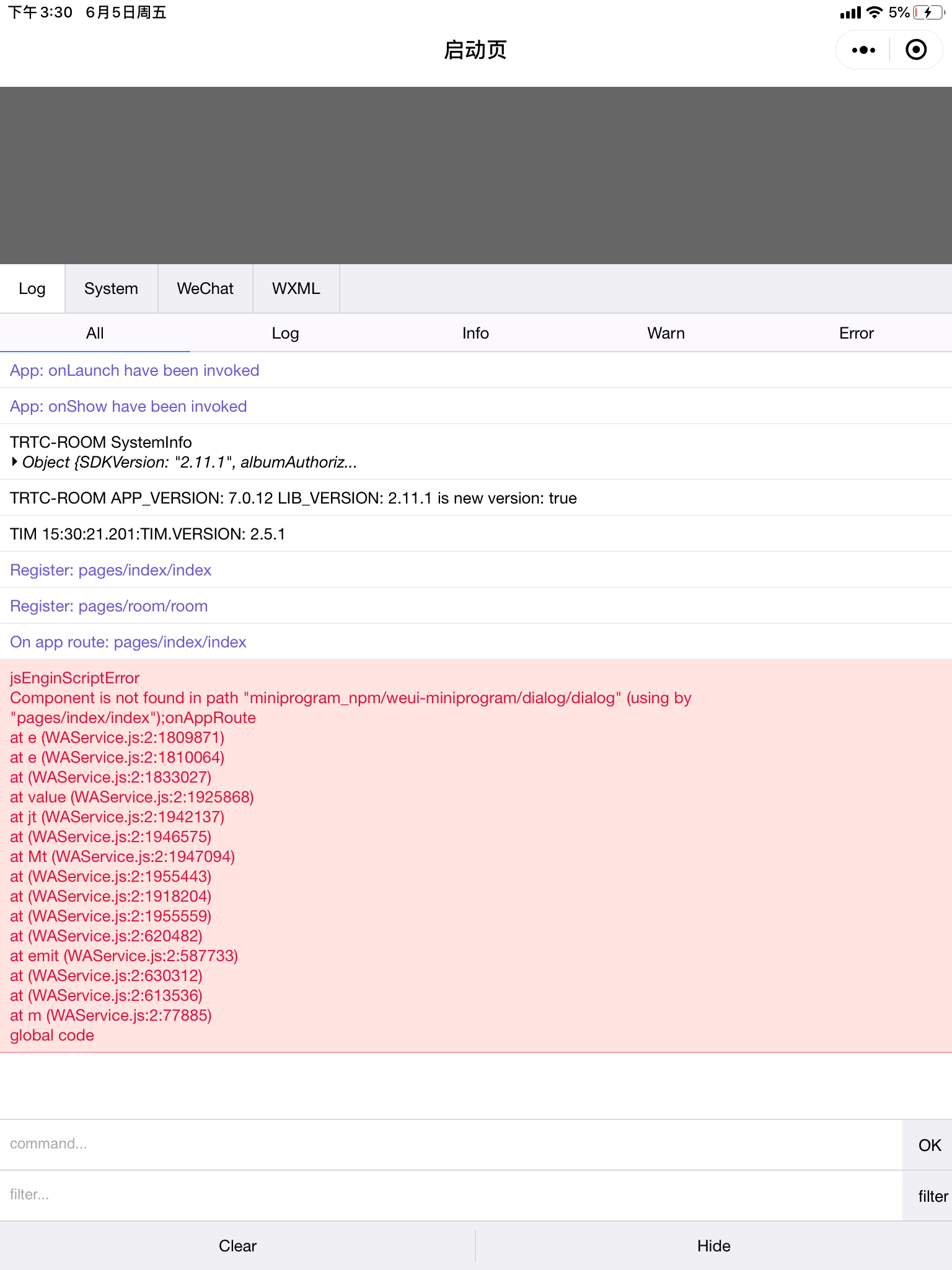Tap 'On app route: pages/index/index' row
The height and width of the screenshot is (1270, 952).
(x=476, y=642)
